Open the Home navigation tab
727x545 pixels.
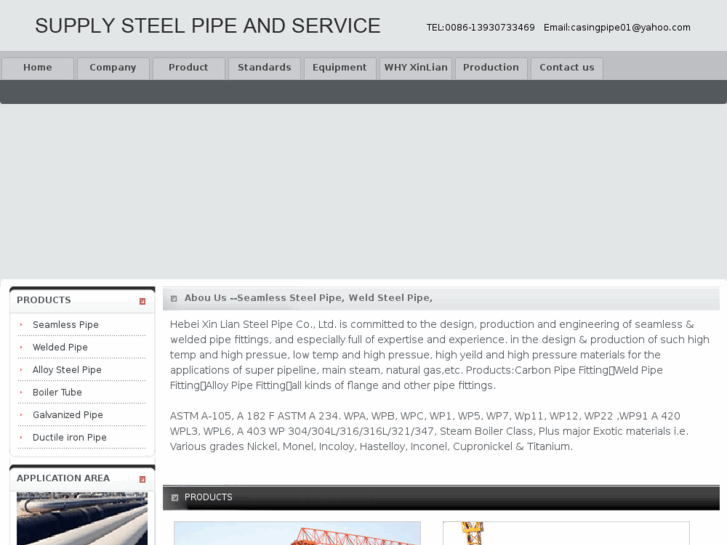(x=38, y=68)
